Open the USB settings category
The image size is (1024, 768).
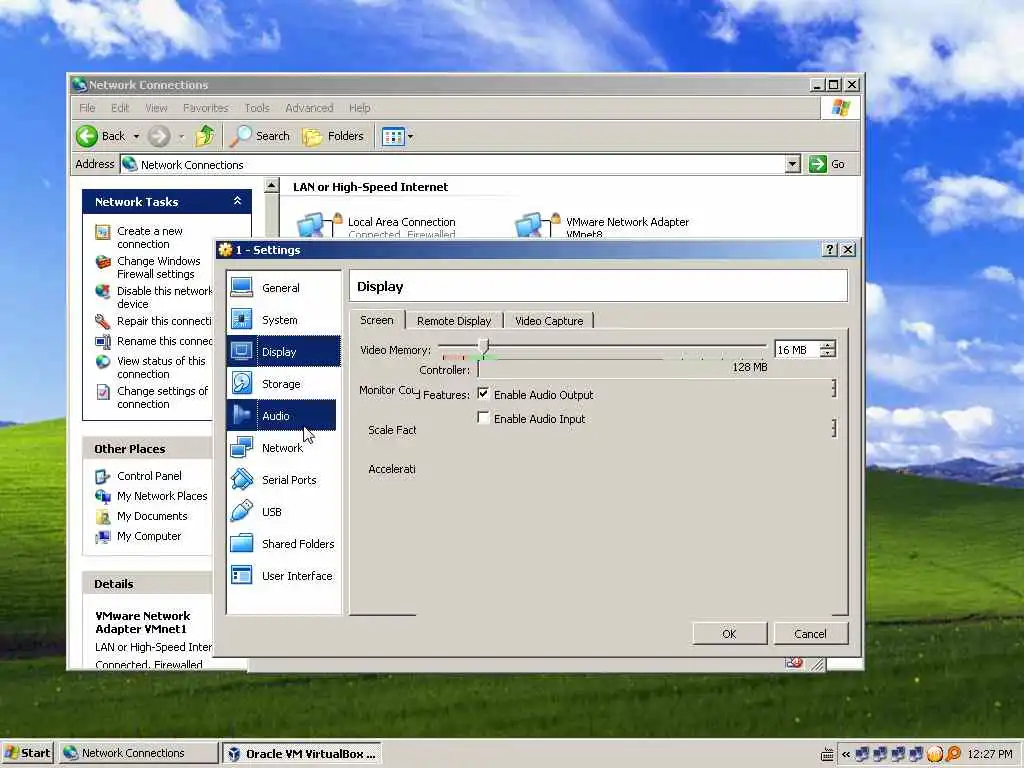click(283, 512)
